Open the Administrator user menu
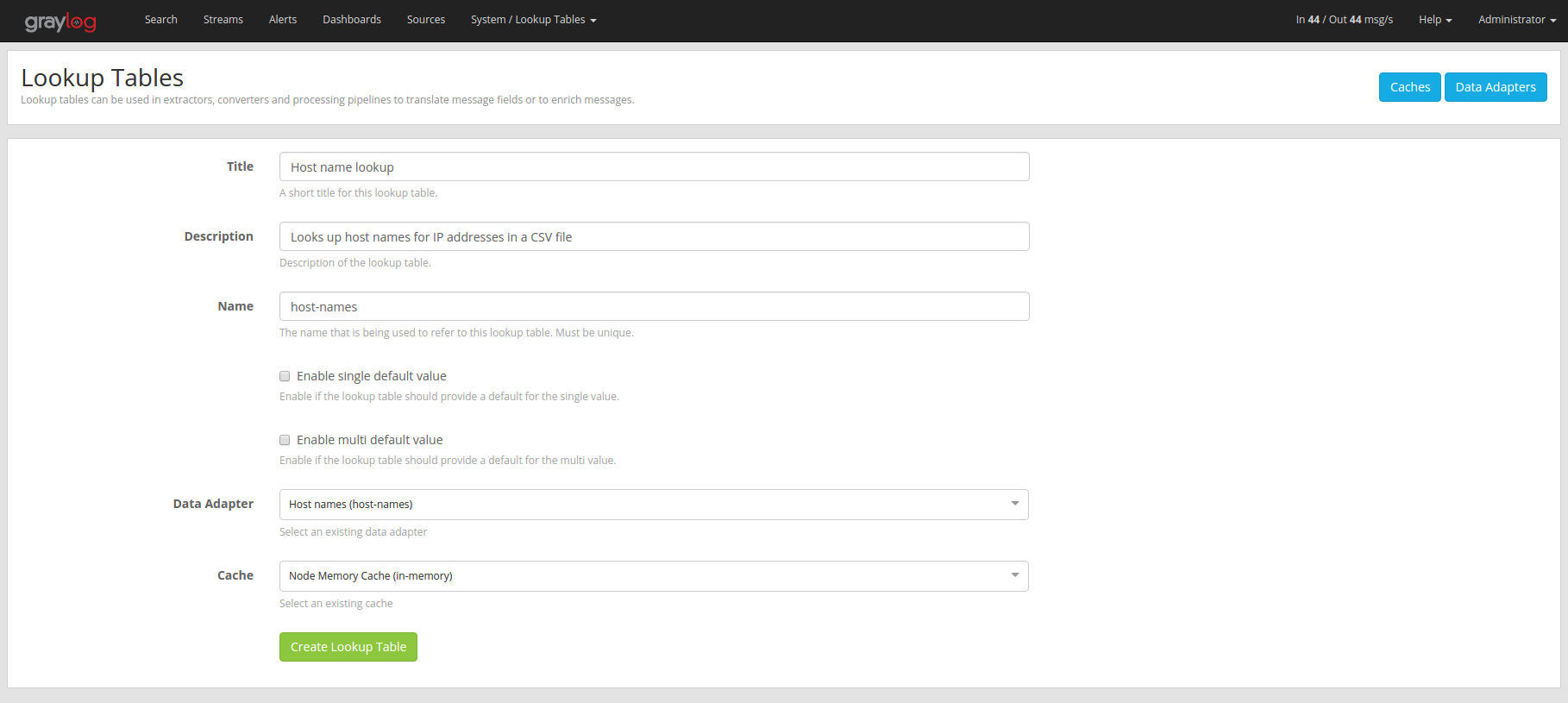1568x703 pixels. click(x=1516, y=20)
